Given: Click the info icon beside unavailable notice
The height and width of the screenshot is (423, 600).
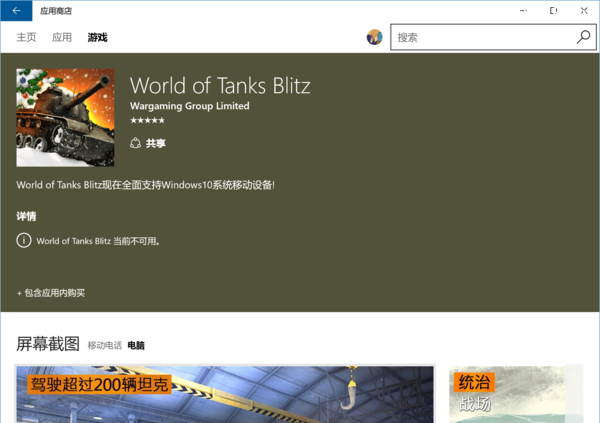Looking at the screenshot, I should tap(24, 240).
